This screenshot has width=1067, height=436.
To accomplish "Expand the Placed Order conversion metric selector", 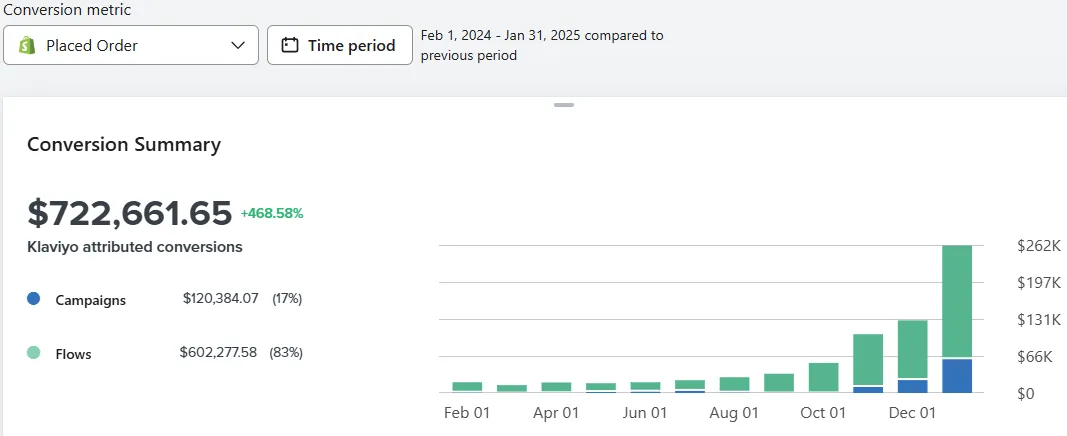I will click(x=131, y=45).
